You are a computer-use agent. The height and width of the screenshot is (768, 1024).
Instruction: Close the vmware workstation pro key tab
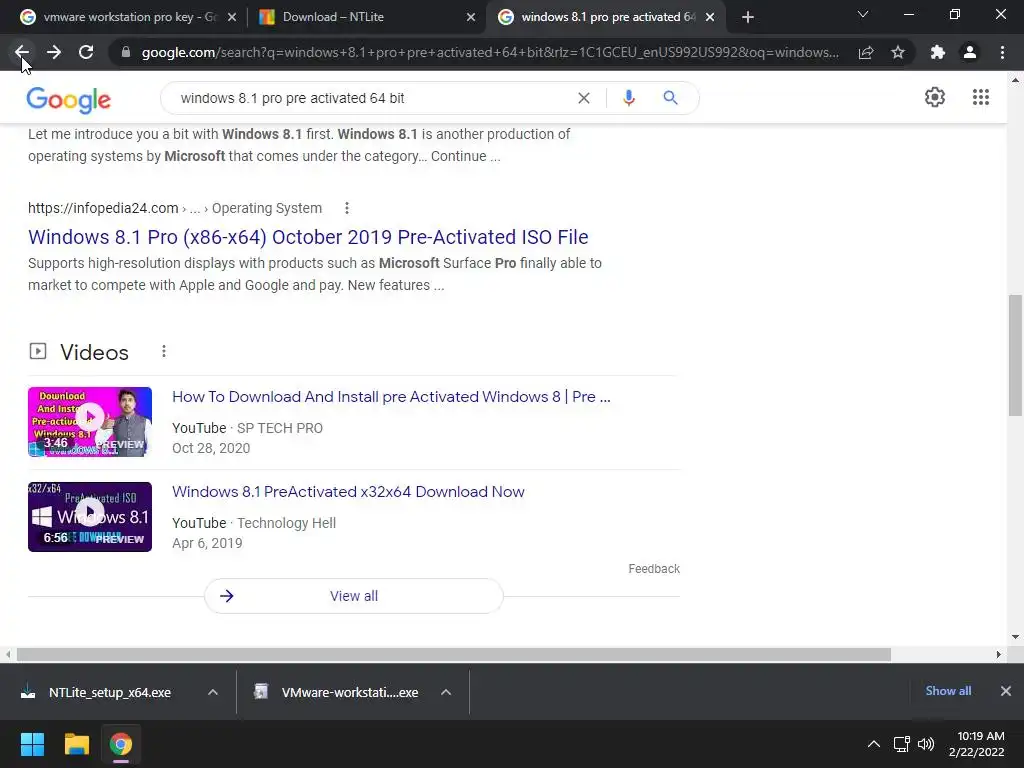click(232, 17)
